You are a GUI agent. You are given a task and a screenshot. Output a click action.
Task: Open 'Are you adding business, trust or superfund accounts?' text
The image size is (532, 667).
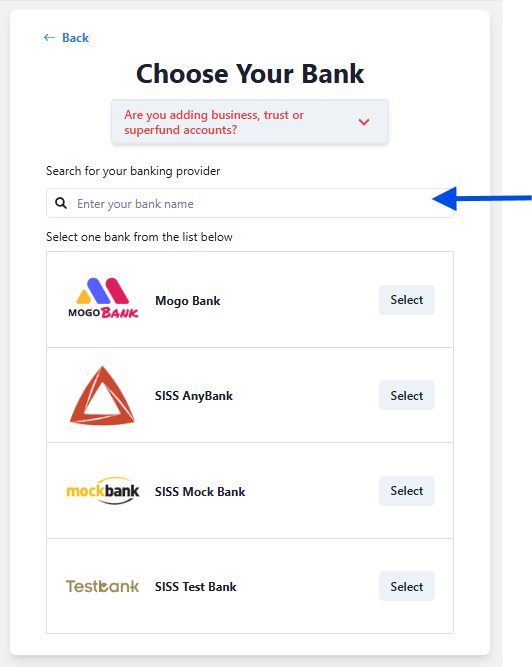(214, 122)
